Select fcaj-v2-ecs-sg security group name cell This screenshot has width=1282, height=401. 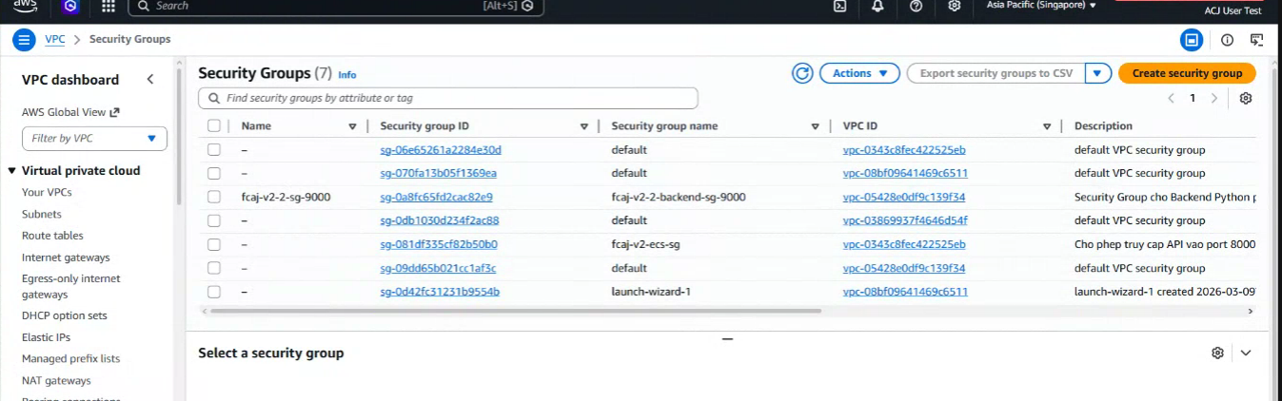[646, 244]
